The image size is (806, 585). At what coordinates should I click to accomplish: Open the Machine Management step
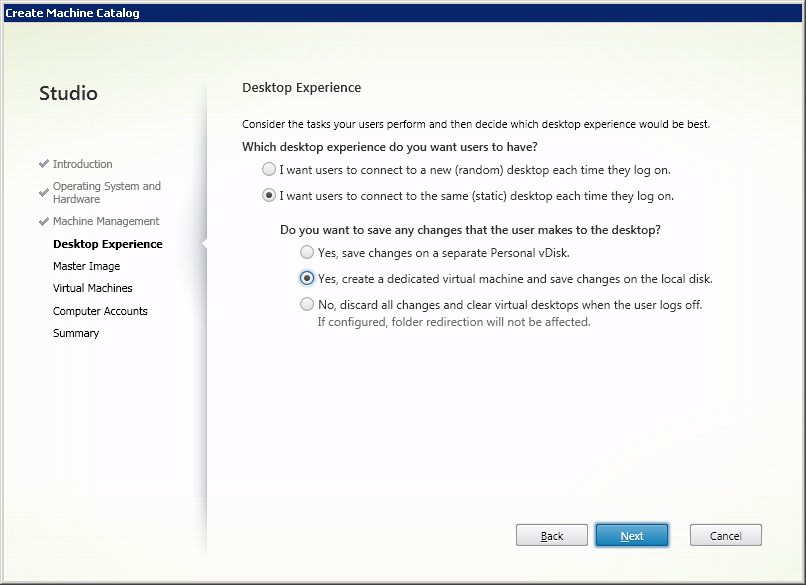click(106, 221)
